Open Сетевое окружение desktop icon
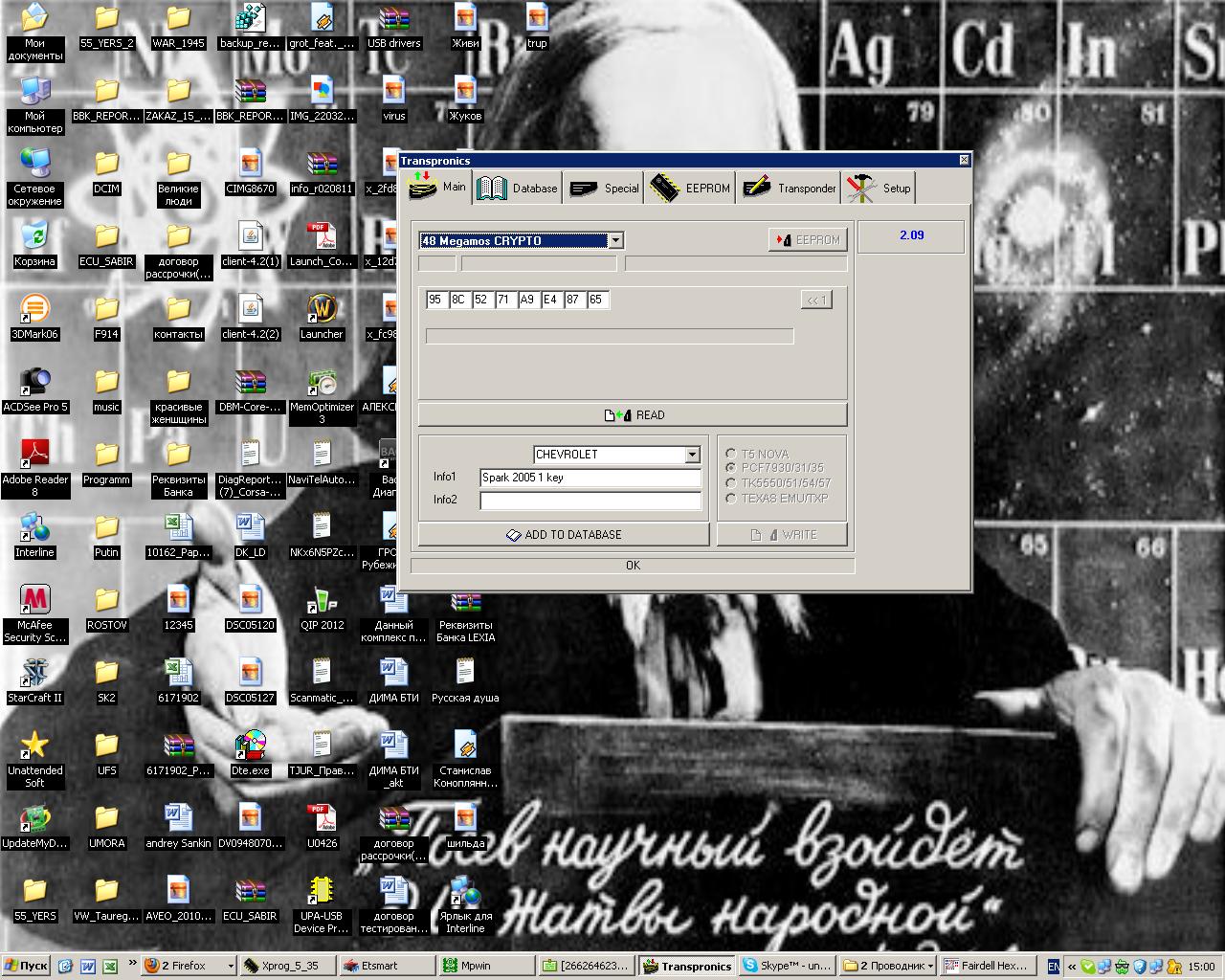This screenshot has height=980, width=1225. click(x=34, y=177)
